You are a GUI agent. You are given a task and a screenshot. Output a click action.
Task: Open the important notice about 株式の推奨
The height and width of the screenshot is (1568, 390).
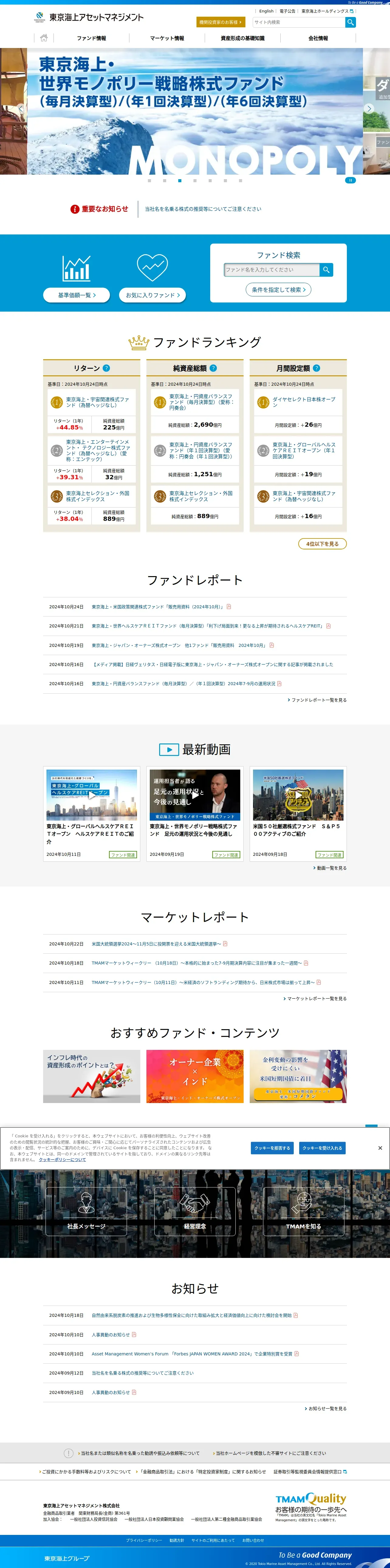click(203, 209)
